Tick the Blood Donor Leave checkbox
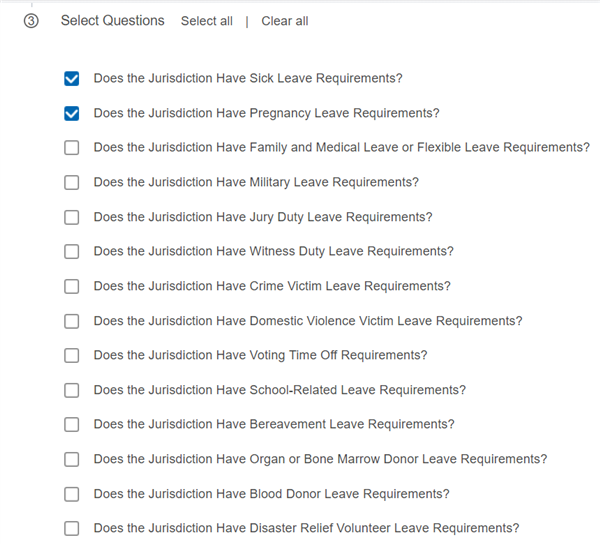This screenshot has width=600, height=544. click(x=72, y=494)
